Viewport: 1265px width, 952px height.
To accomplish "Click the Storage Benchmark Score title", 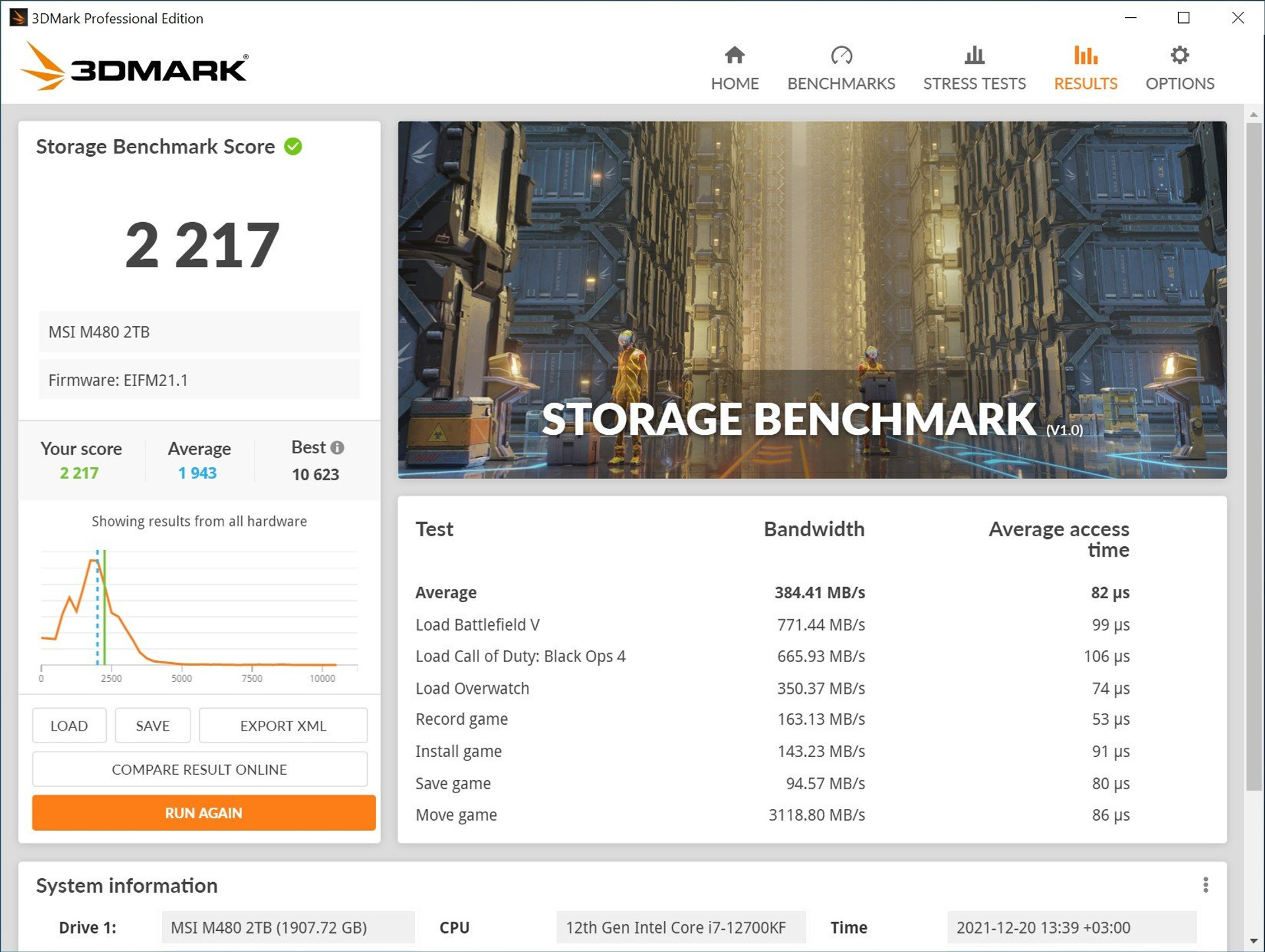I will 155,146.
